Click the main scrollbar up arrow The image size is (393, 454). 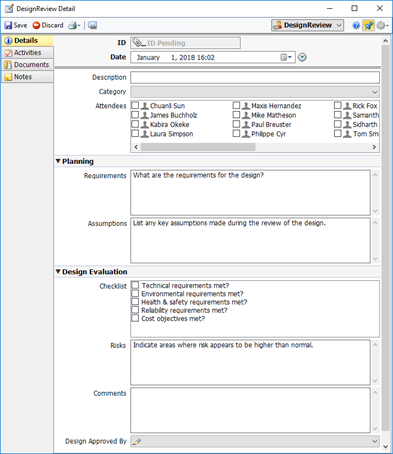[x=385, y=41]
